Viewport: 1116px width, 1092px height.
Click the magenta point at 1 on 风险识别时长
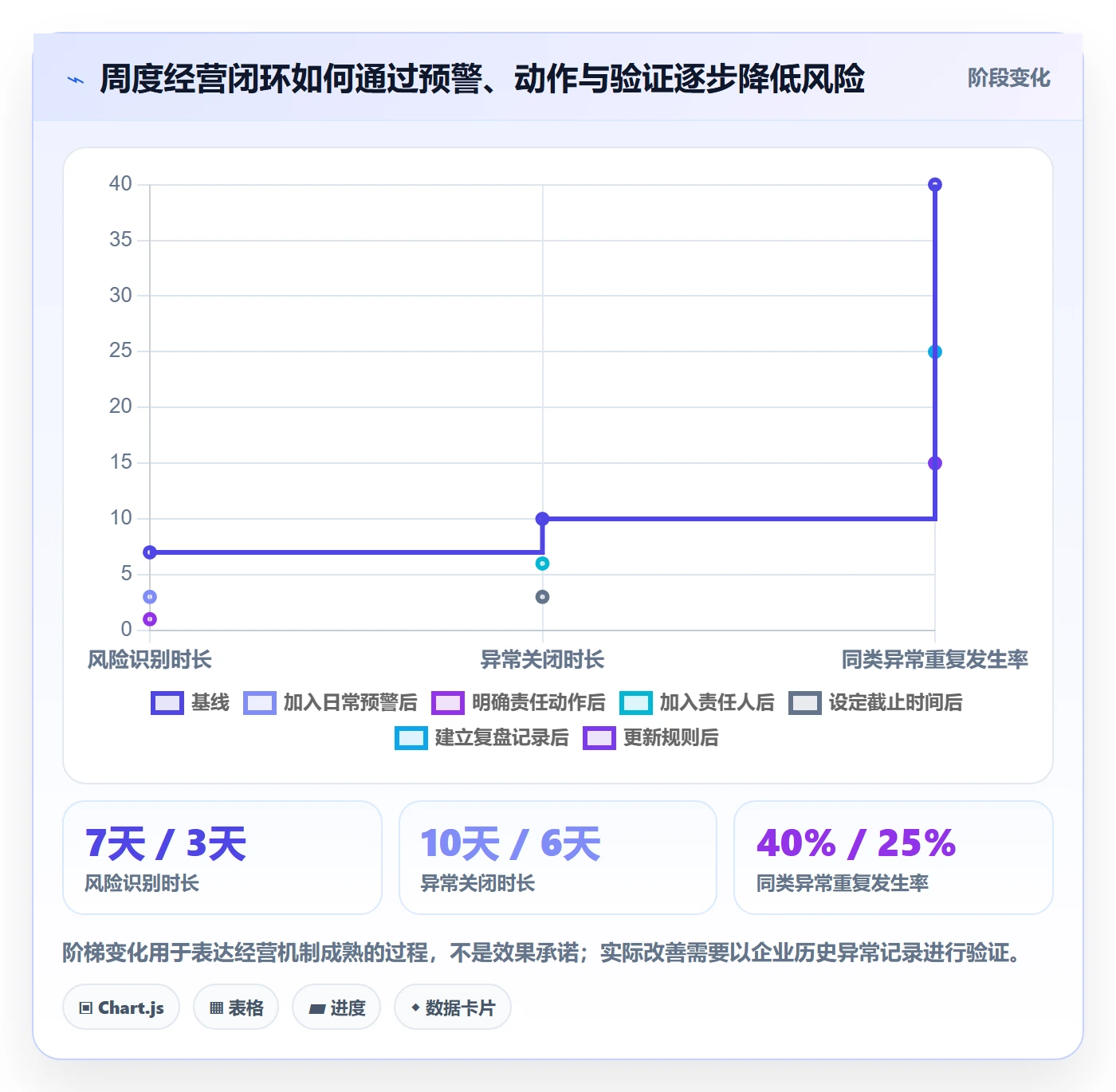click(x=150, y=619)
